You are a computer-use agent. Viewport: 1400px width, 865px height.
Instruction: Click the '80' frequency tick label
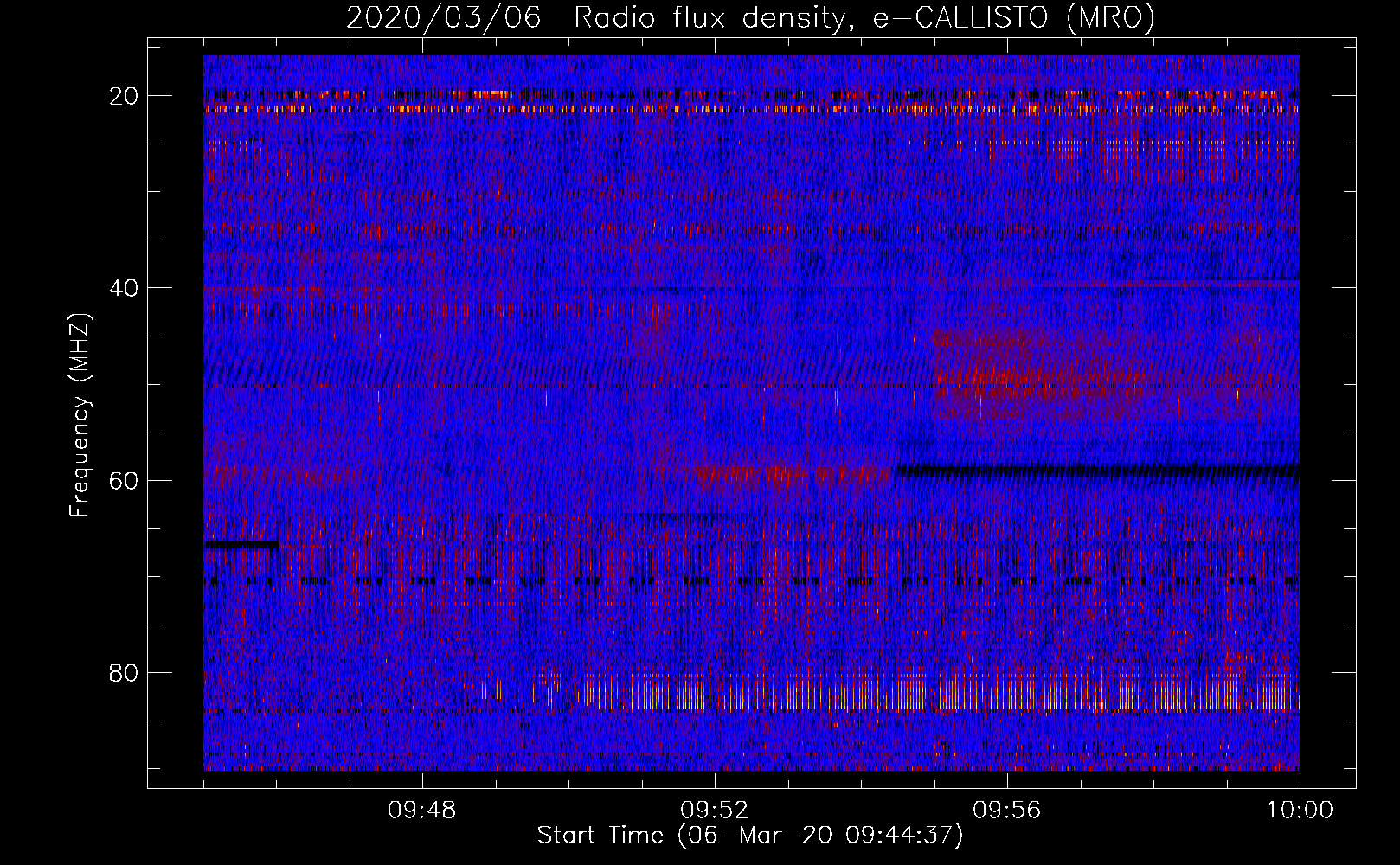point(125,673)
